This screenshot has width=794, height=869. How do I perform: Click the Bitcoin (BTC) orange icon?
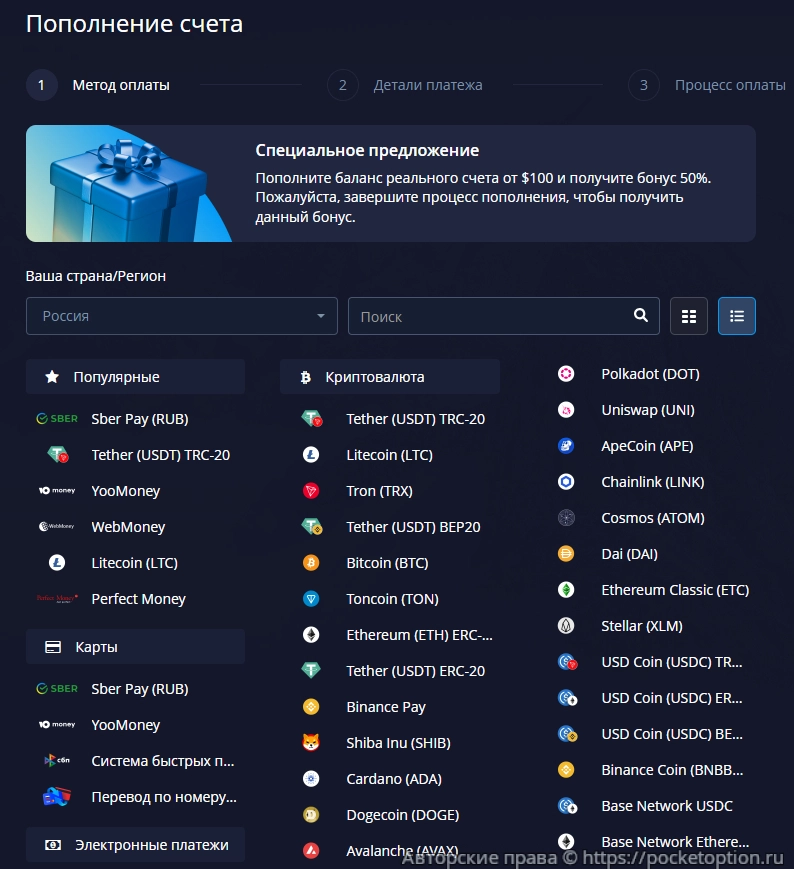(x=311, y=563)
